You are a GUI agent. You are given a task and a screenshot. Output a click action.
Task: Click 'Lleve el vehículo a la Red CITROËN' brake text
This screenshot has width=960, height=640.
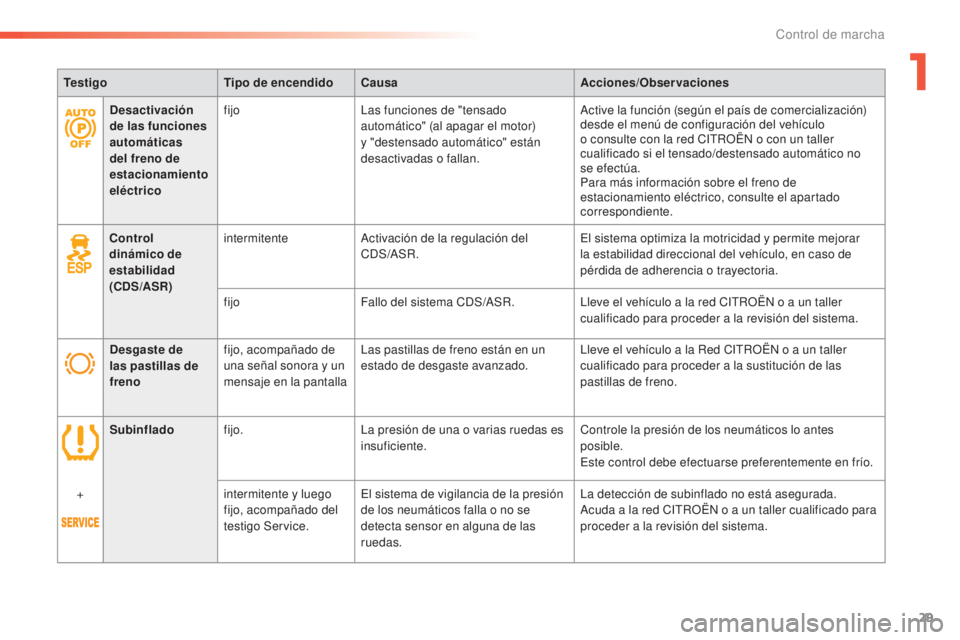pyautogui.click(x=713, y=366)
